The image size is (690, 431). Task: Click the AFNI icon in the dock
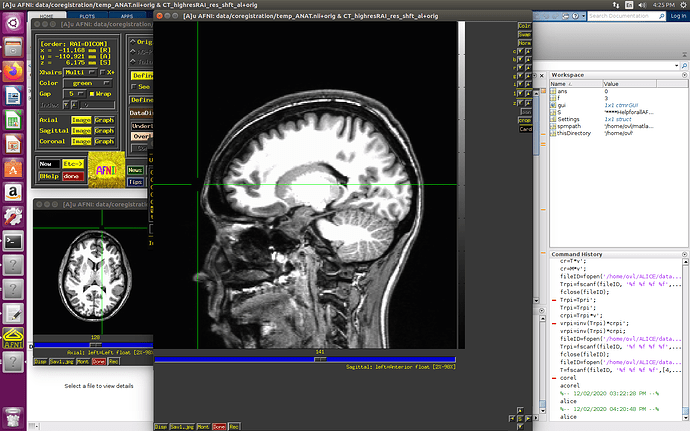[x=13, y=338]
